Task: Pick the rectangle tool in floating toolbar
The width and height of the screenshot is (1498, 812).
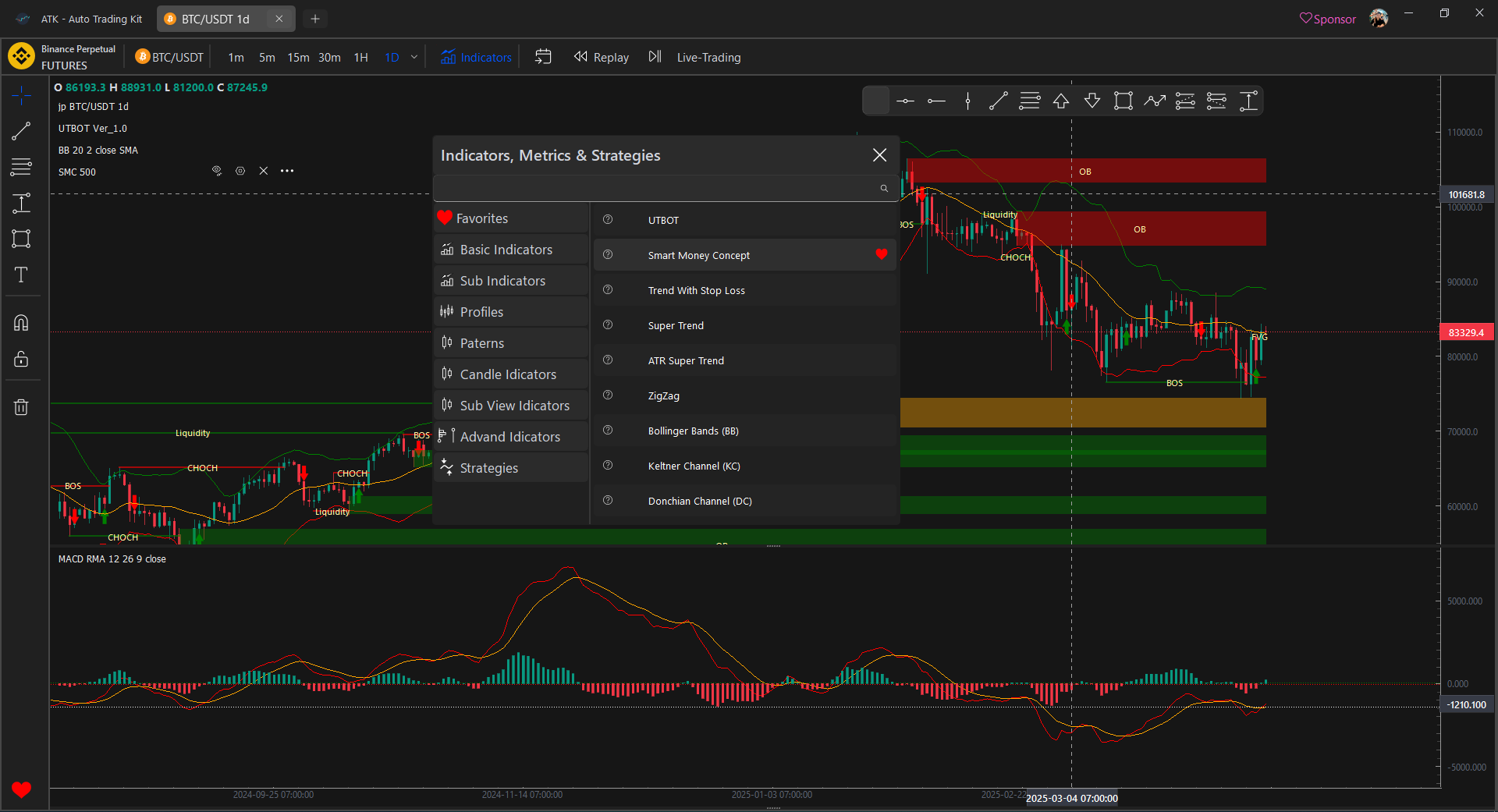Action: [1123, 101]
